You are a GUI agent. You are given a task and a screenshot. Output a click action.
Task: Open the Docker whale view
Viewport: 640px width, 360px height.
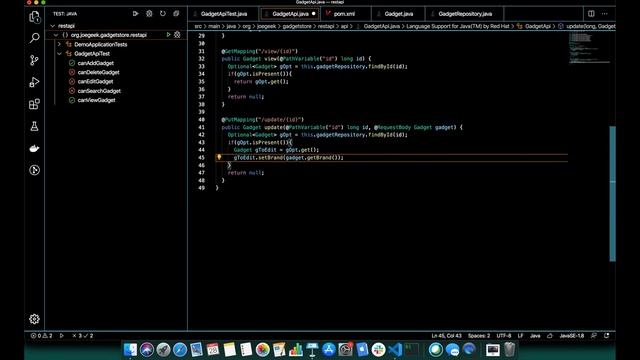pos(34,148)
